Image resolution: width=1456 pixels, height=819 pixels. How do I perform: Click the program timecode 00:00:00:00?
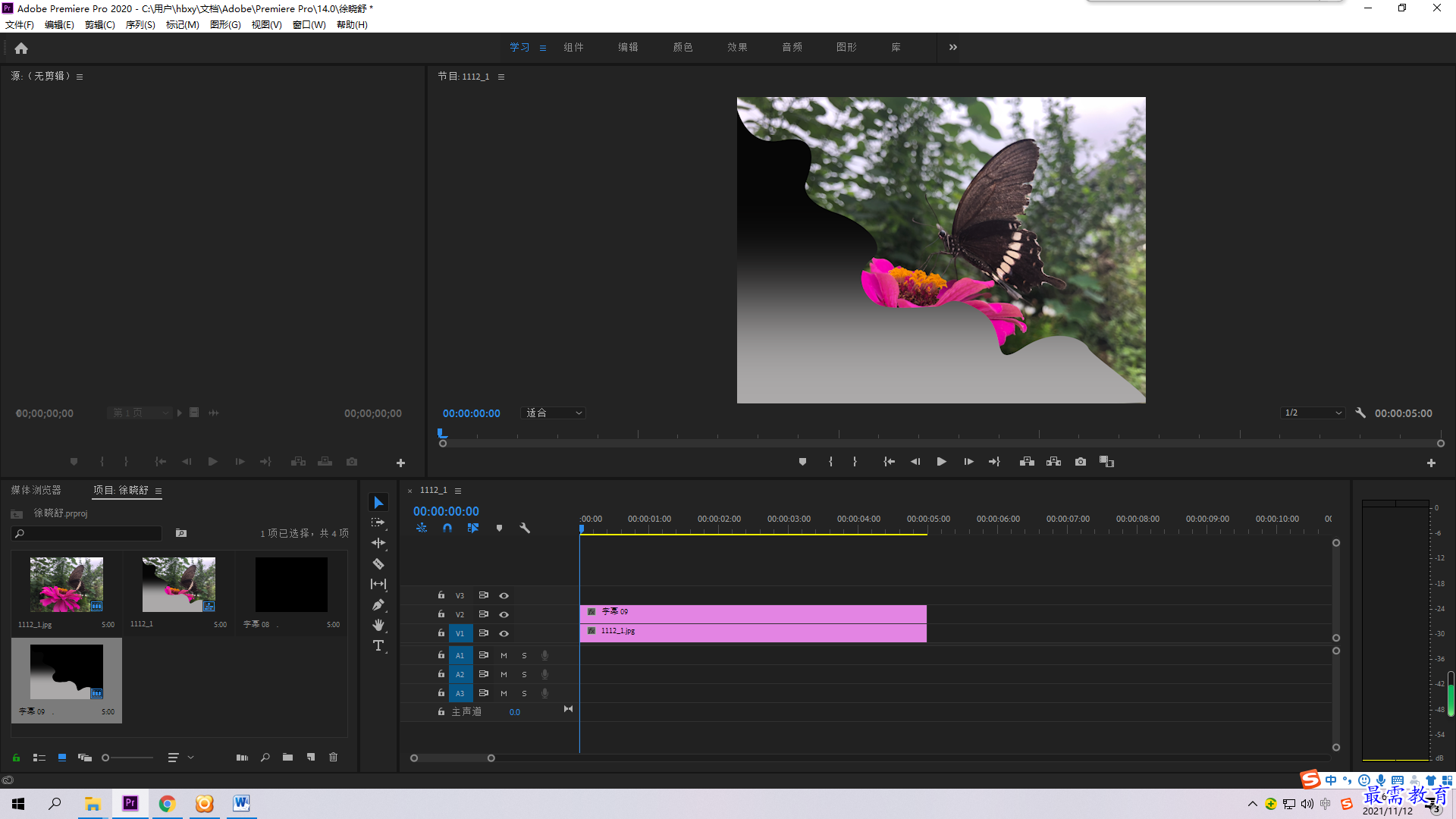coord(471,413)
